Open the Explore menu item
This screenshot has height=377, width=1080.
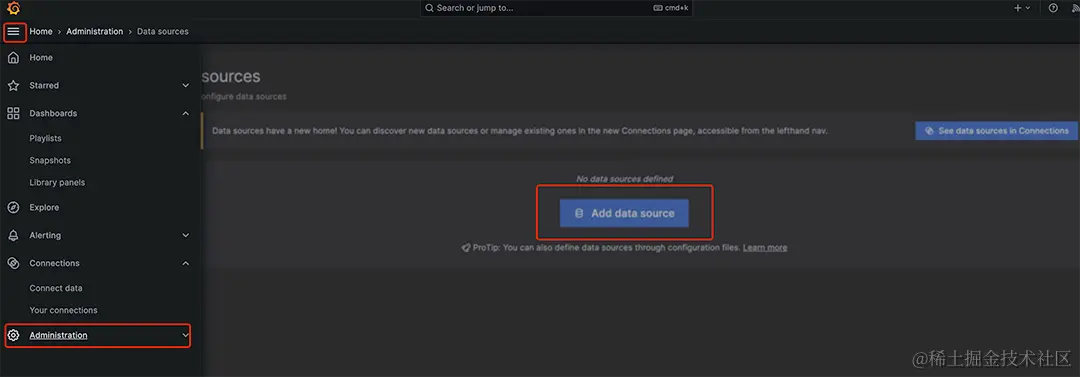click(44, 207)
